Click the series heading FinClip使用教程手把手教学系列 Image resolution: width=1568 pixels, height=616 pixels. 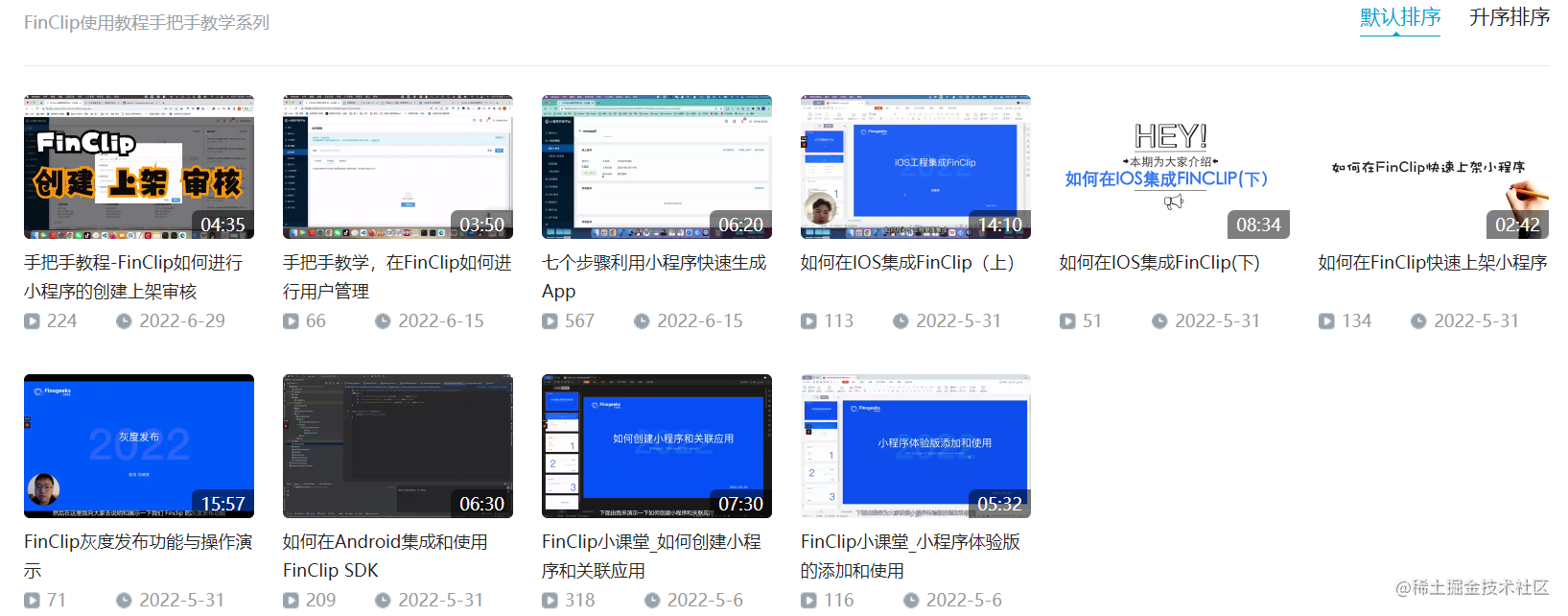click(147, 22)
